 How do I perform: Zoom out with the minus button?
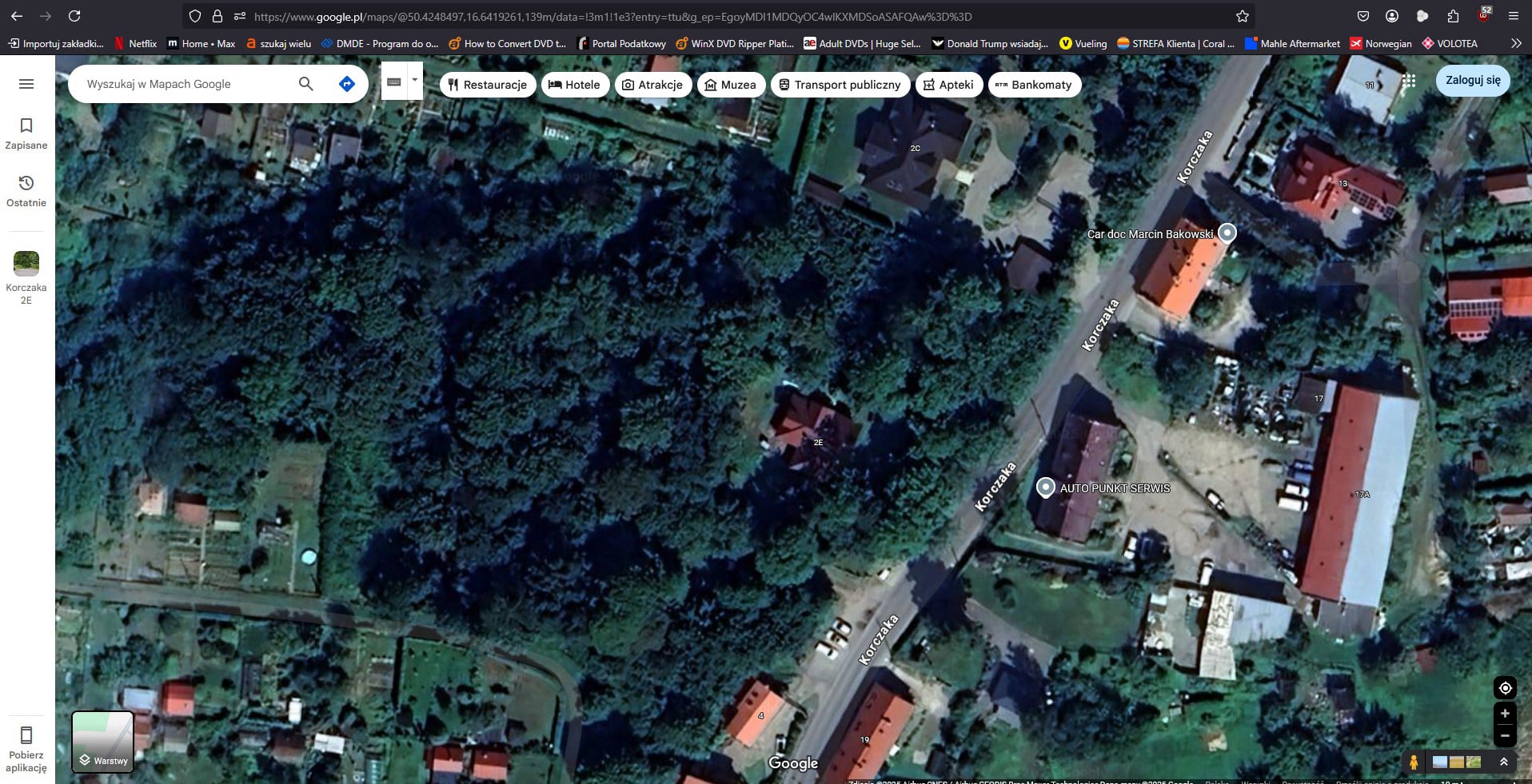point(1505,735)
